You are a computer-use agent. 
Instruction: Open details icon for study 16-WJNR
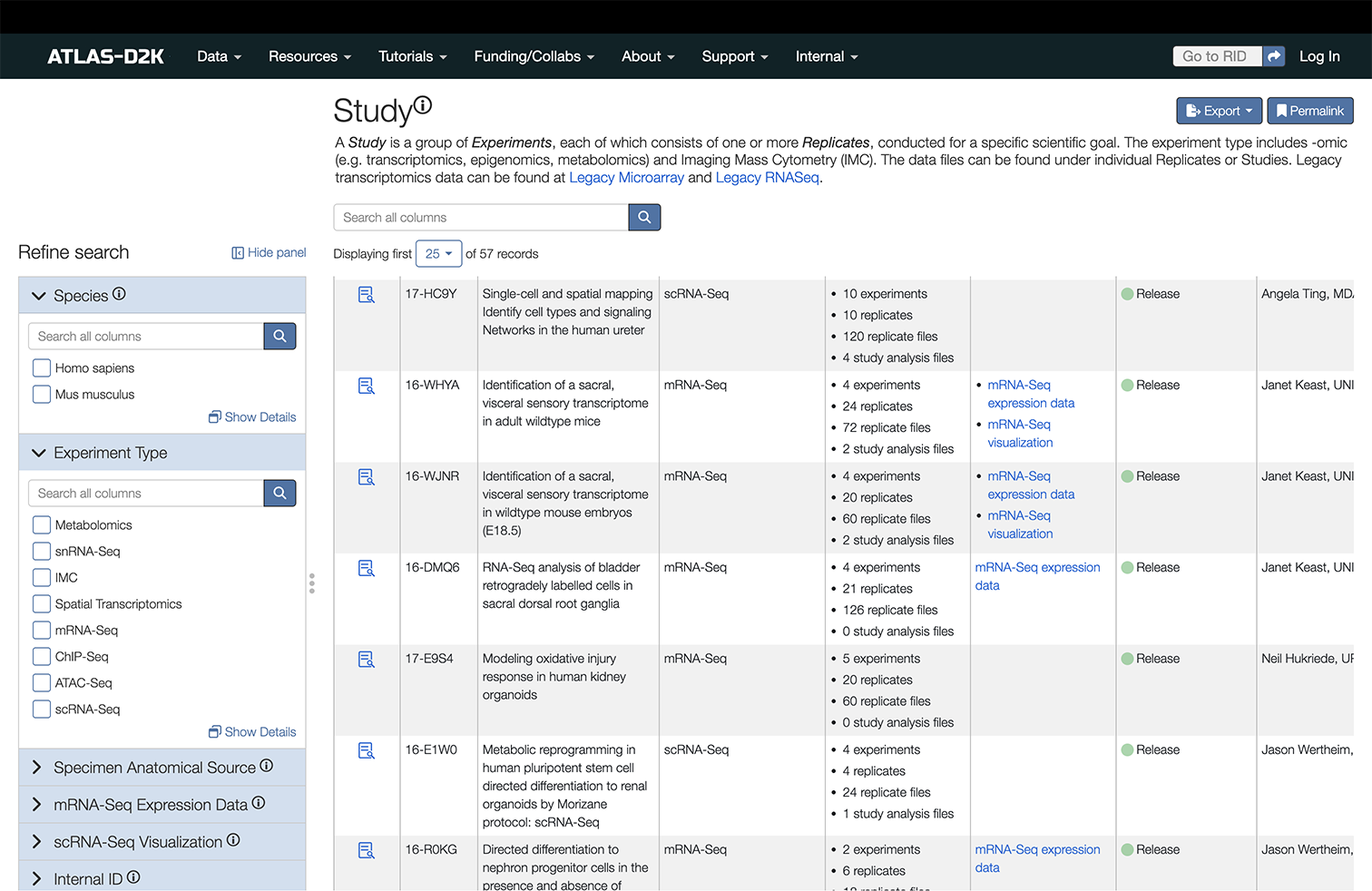point(367,477)
